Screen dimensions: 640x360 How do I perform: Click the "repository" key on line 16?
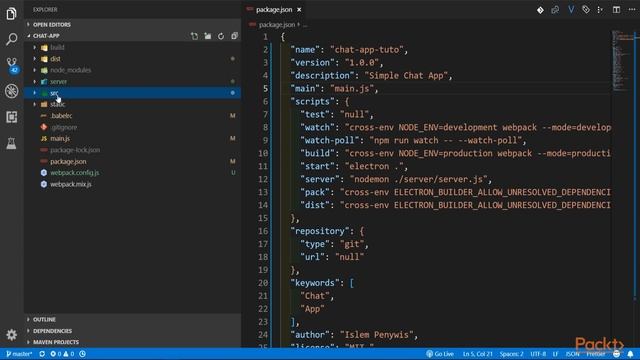(320, 231)
